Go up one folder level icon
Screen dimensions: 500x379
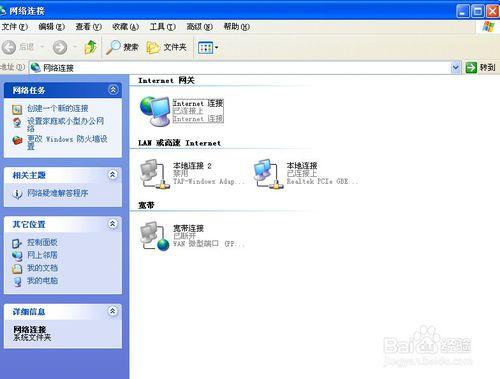point(90,47)
